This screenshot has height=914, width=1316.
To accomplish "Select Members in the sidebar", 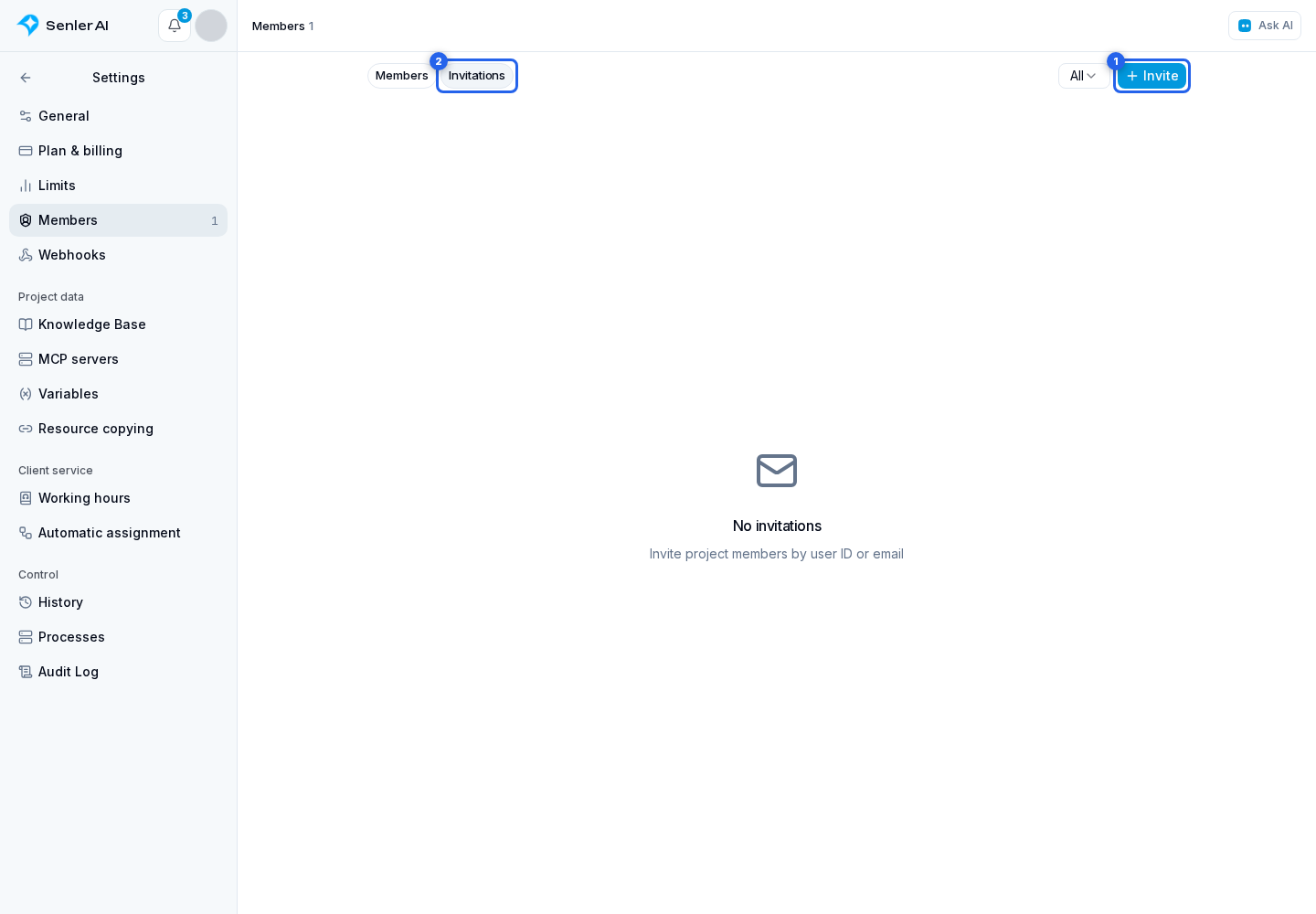I will coord(118,220).
